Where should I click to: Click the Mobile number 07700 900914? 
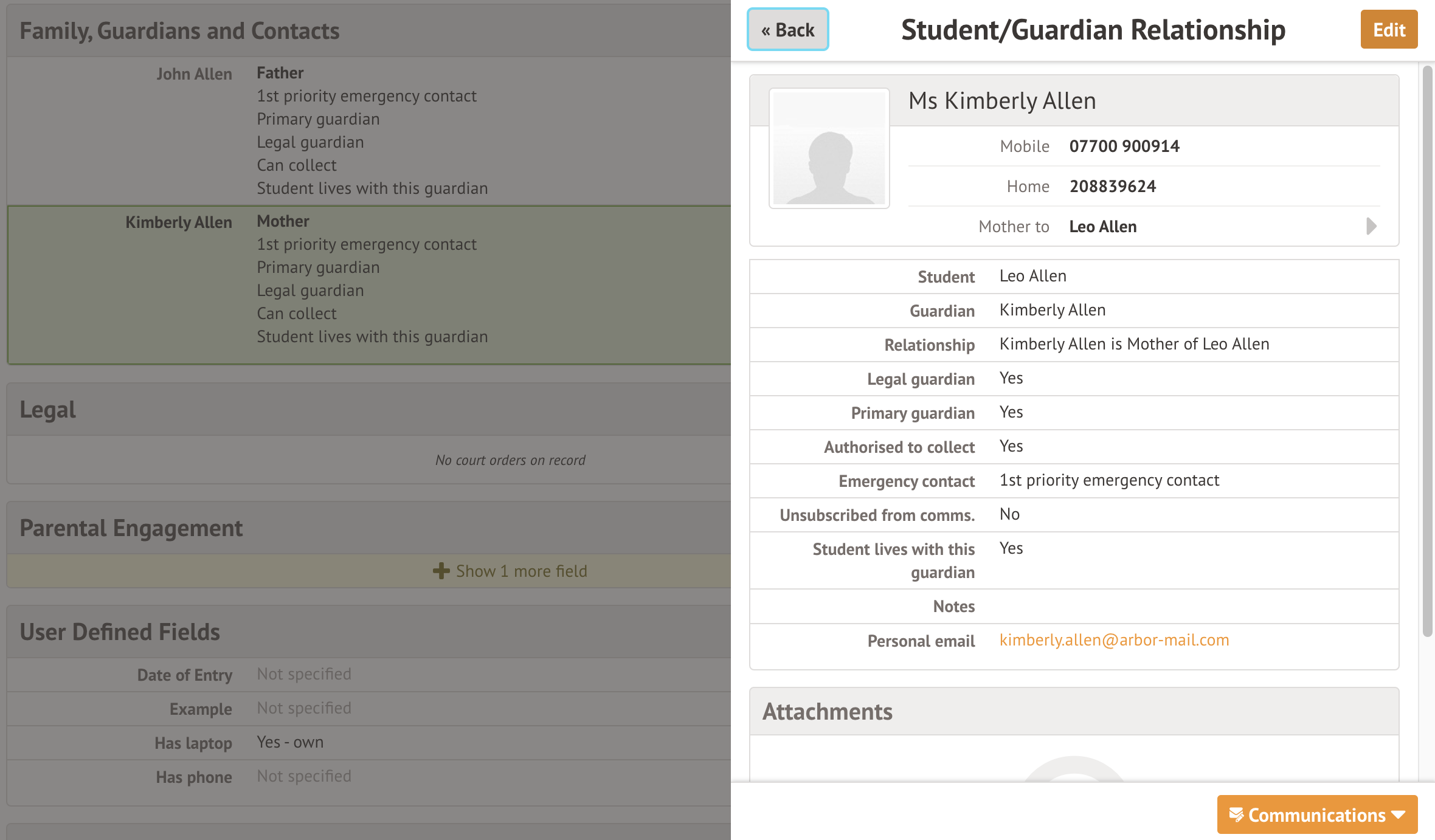click(x=1124, y=146)
